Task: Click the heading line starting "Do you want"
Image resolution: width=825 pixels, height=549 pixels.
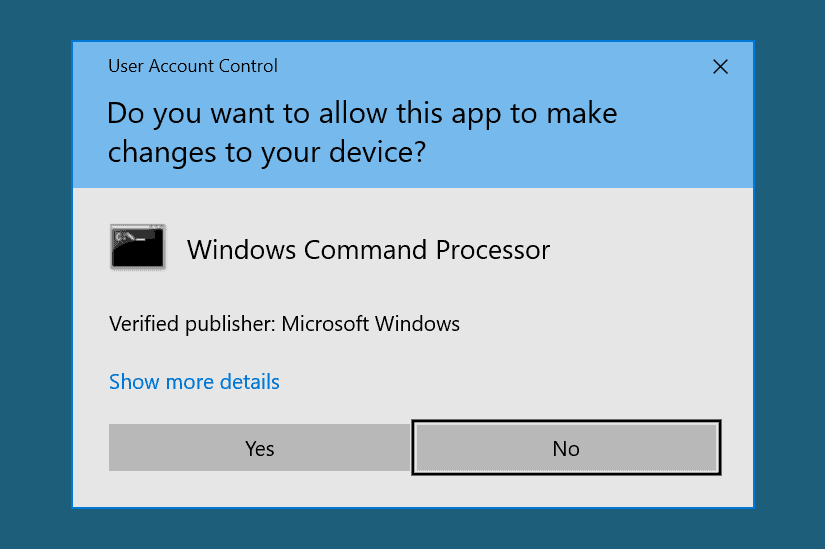Action: (x=362, y=113)
